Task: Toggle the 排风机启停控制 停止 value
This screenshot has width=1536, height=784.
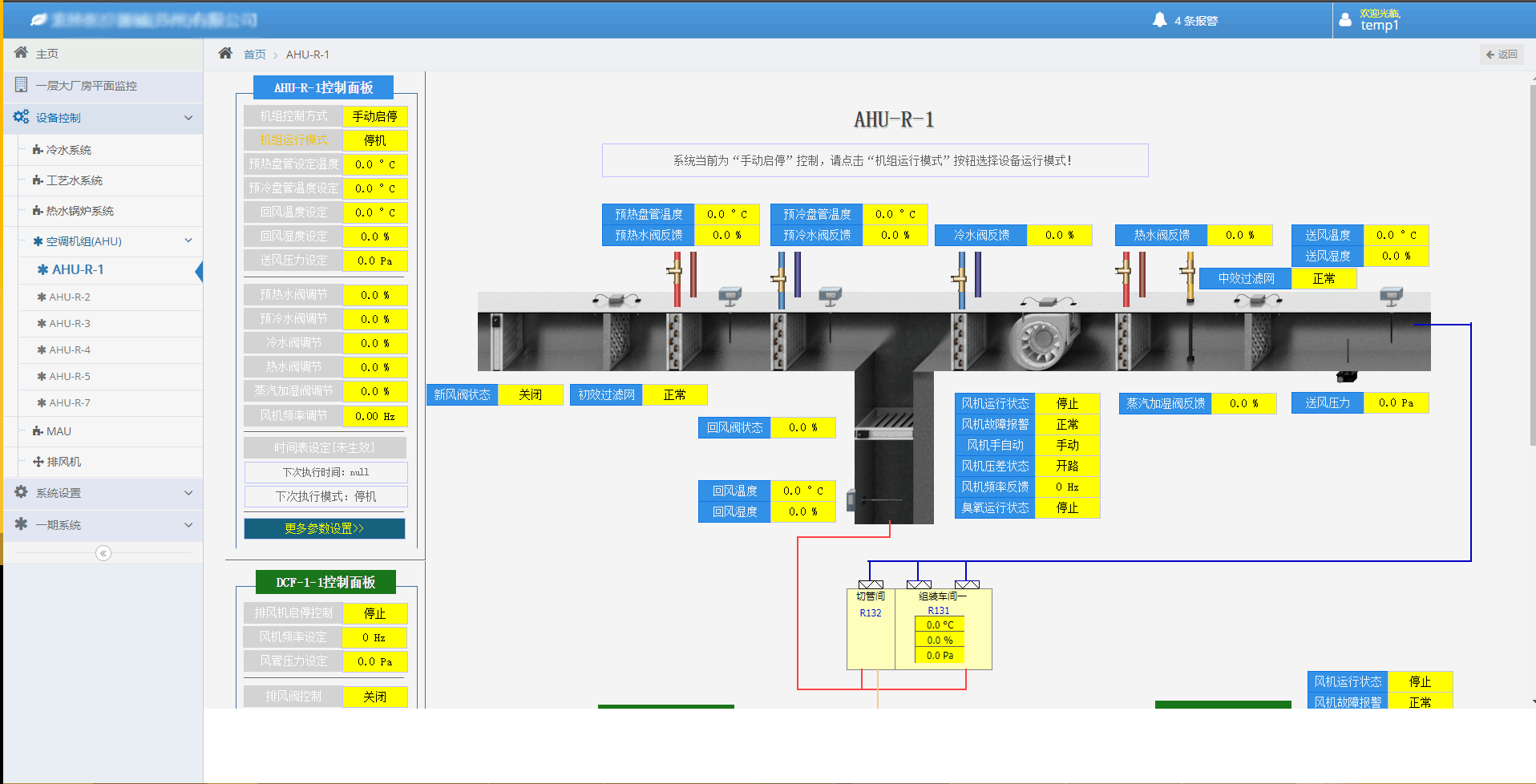Action: [x=374, y=613]
